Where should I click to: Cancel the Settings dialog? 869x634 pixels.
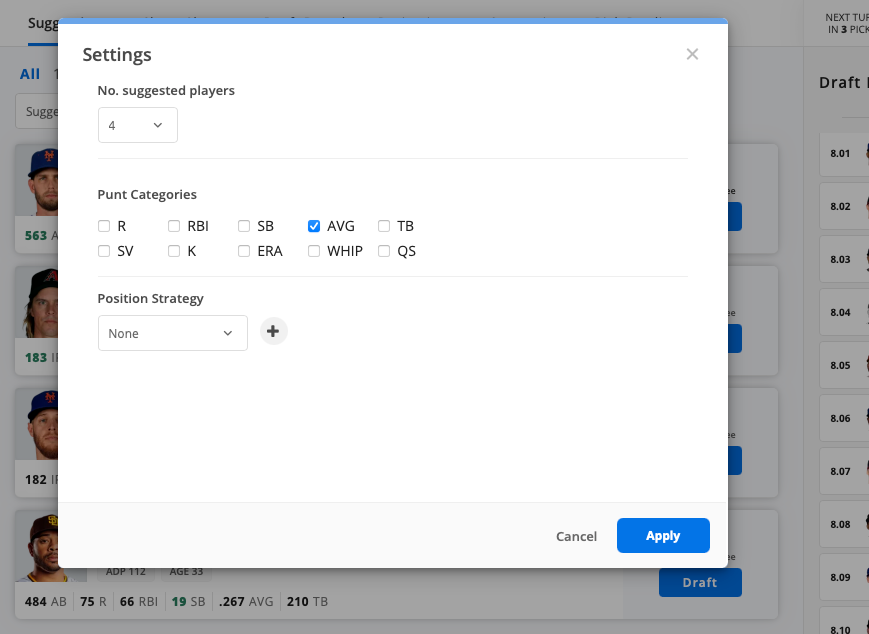pos(576,536)
